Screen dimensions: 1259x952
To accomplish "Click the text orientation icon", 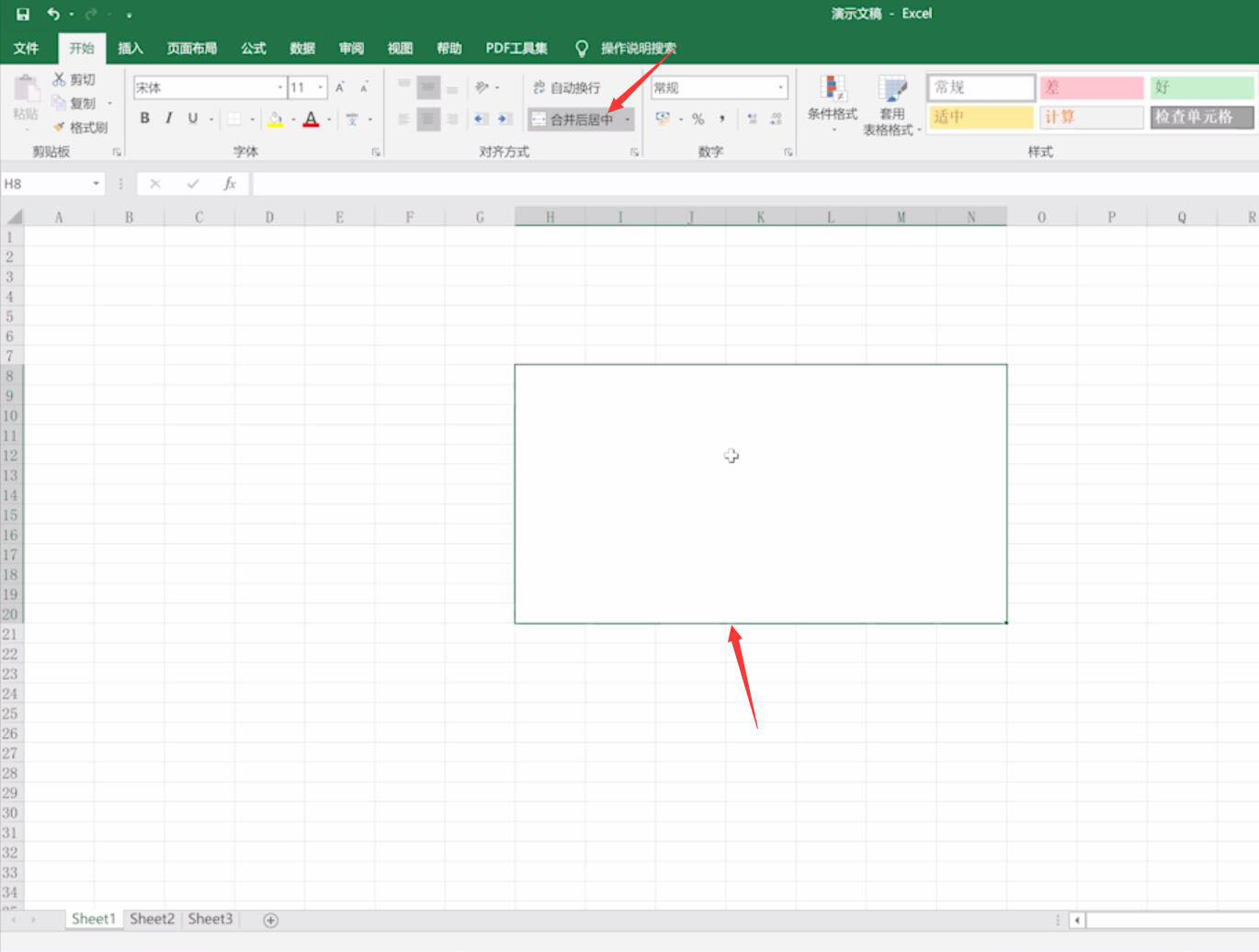I will (x=482, y=87).
